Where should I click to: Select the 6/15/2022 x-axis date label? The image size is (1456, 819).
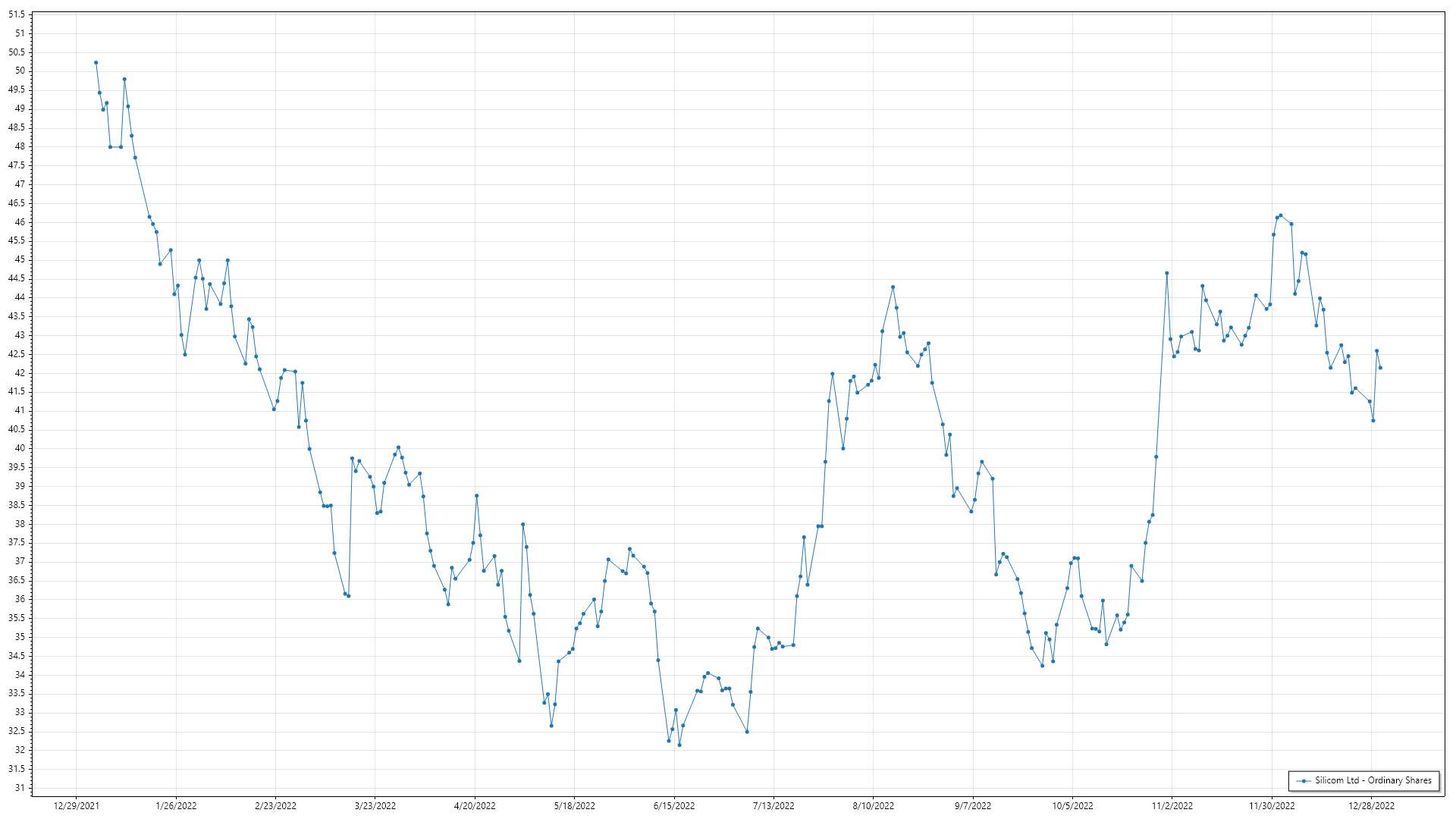click(x=674, y=806)
